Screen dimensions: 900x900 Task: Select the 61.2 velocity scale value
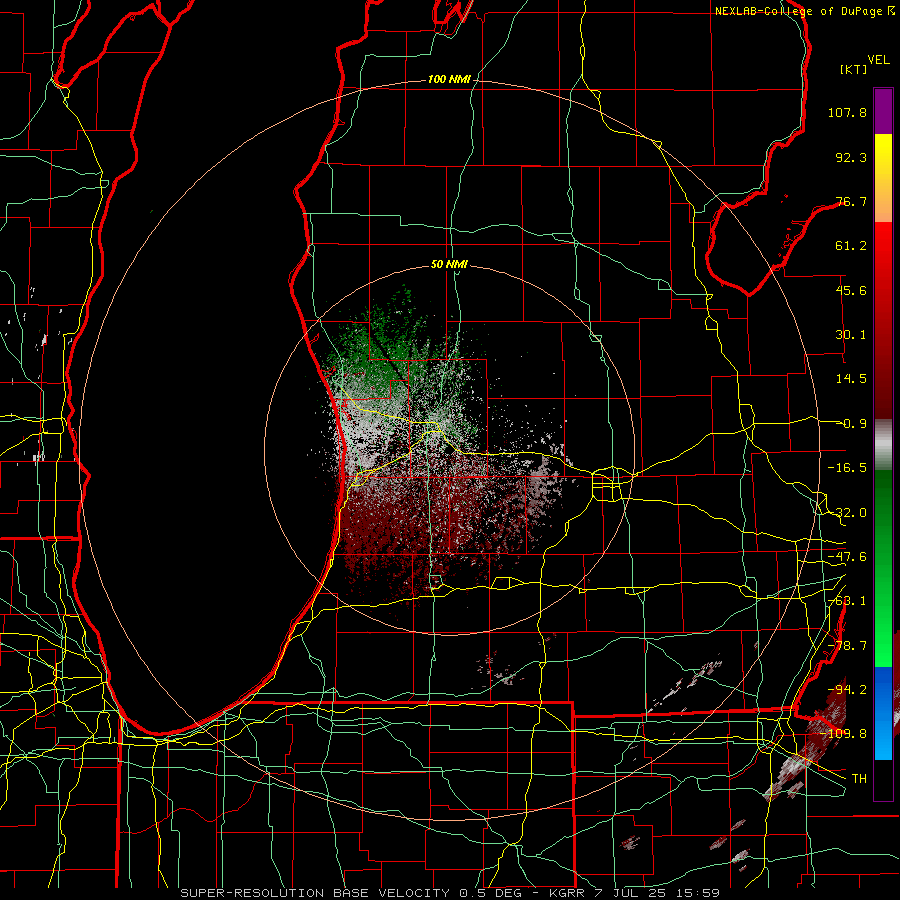[x=851, y=246]
